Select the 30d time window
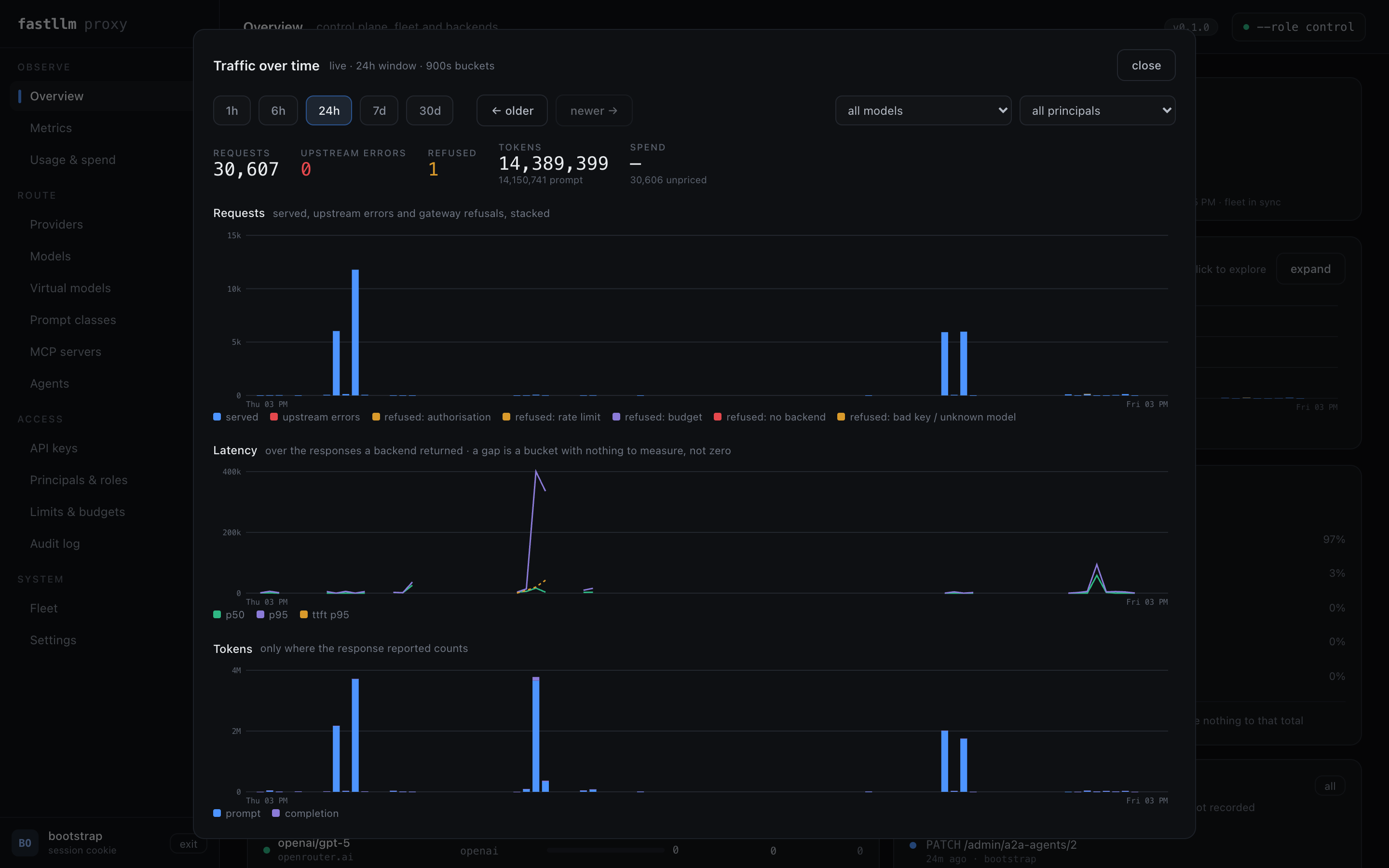 (x=430, y=111)
